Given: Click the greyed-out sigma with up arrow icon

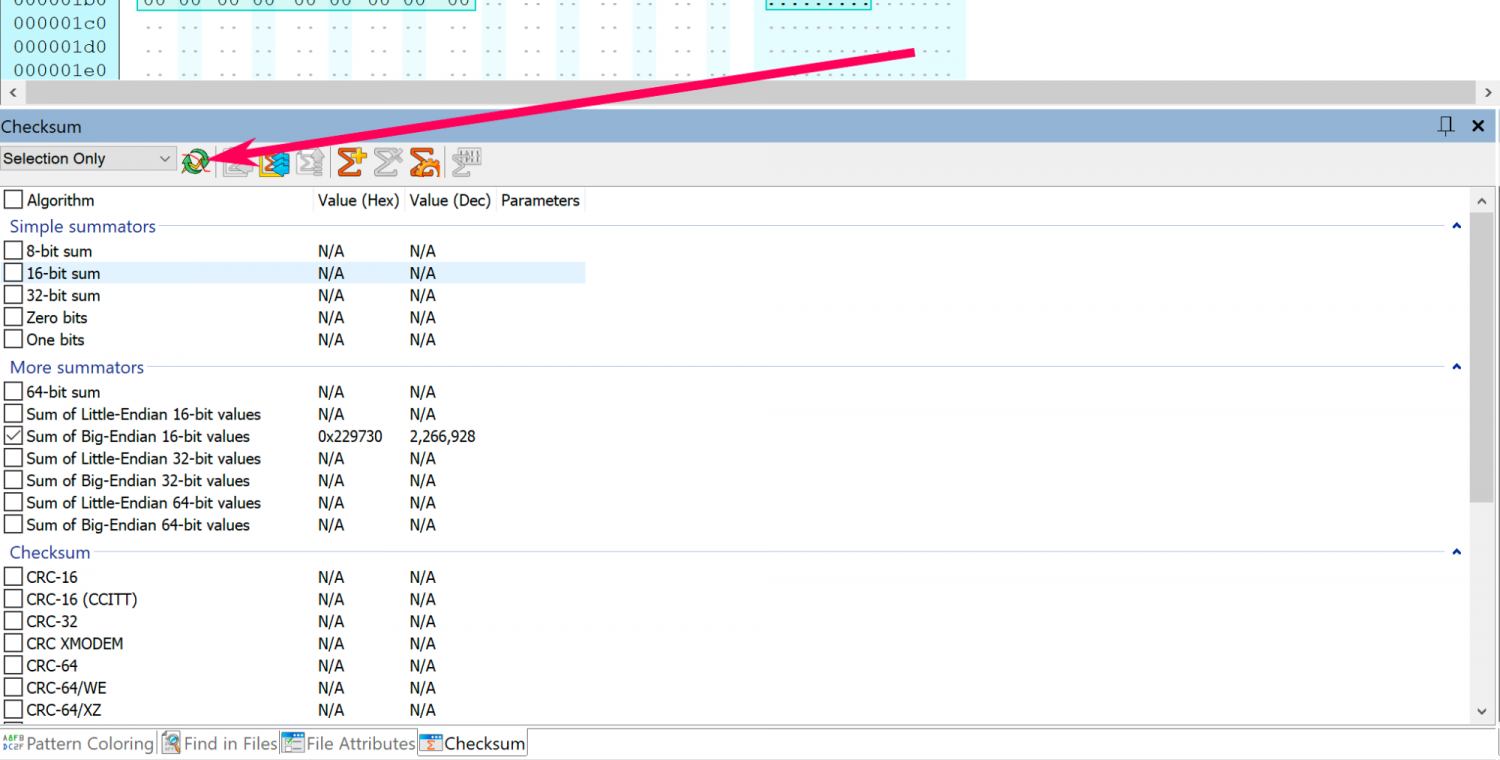Looking at the screenshot, I should click(311, 162).
